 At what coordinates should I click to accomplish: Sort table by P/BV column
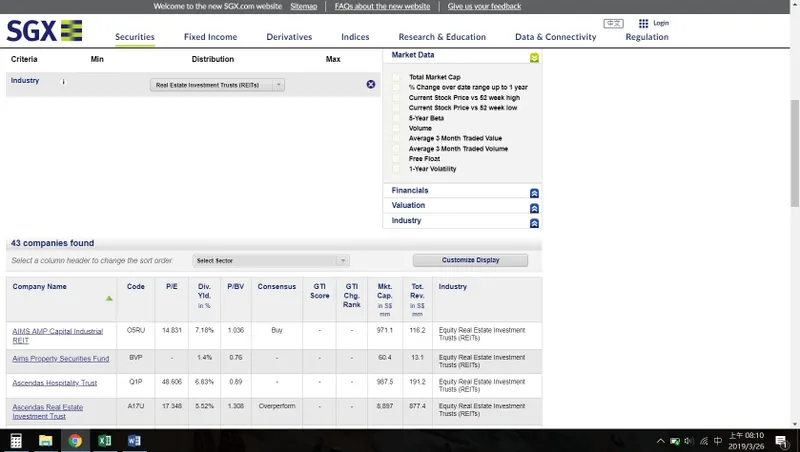(235, 287)
